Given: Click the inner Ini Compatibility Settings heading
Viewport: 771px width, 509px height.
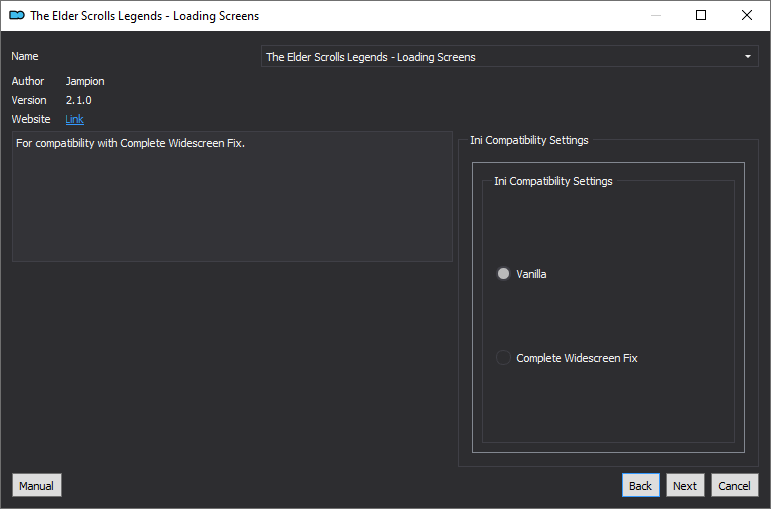Looking at the screenshot, I should pyautogui.click(x=553, y=181).
